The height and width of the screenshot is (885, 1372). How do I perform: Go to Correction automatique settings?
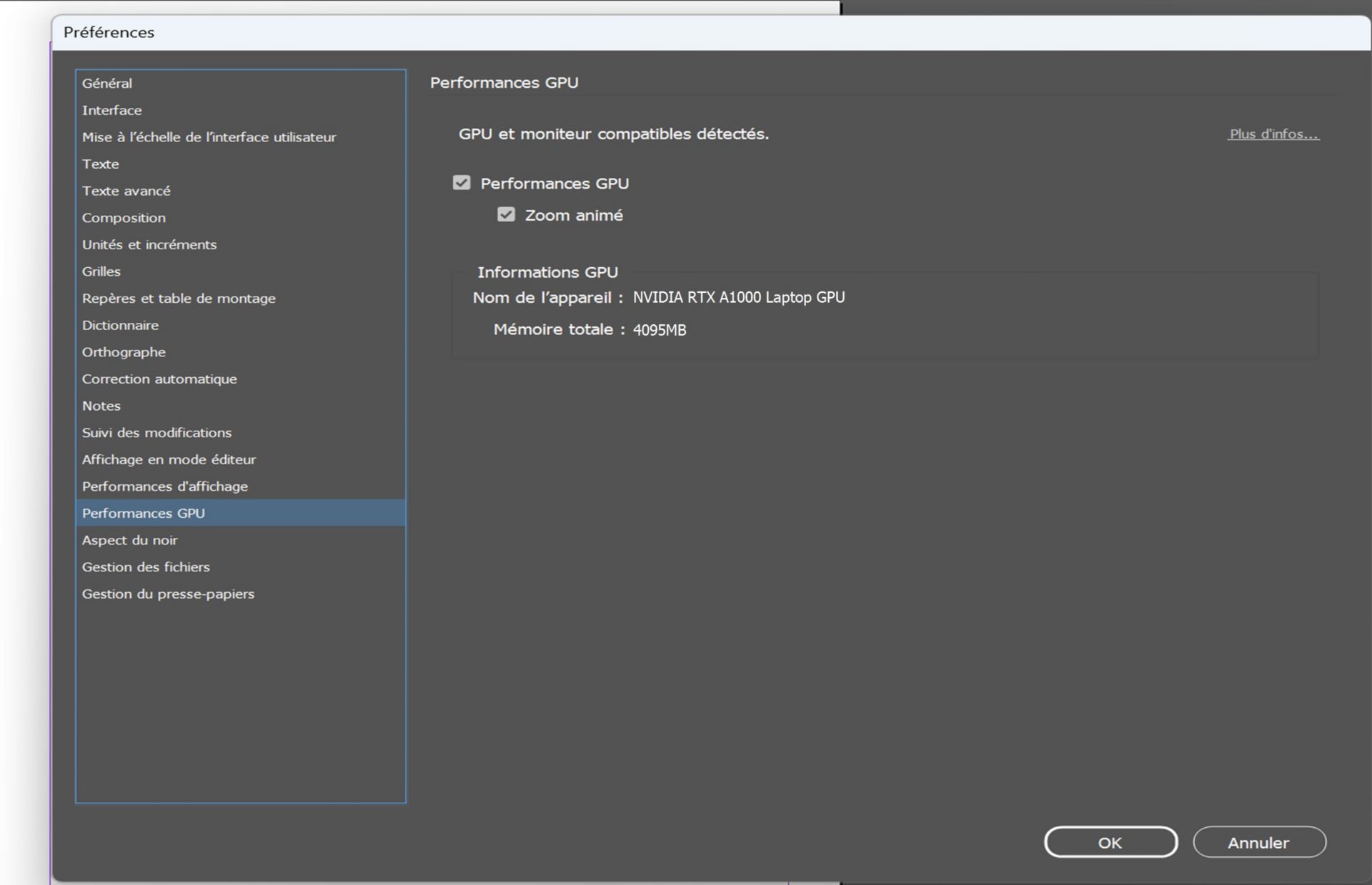(159, 379)
